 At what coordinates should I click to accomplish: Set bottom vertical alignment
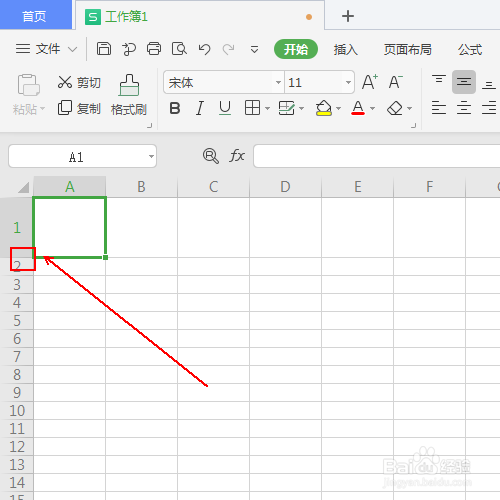coord(489,85)
